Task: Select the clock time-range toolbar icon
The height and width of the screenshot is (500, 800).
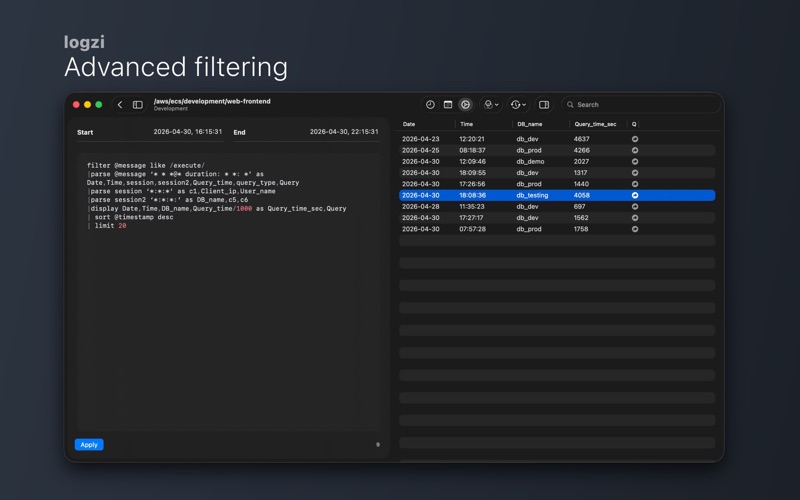Action: coord(430,105)
